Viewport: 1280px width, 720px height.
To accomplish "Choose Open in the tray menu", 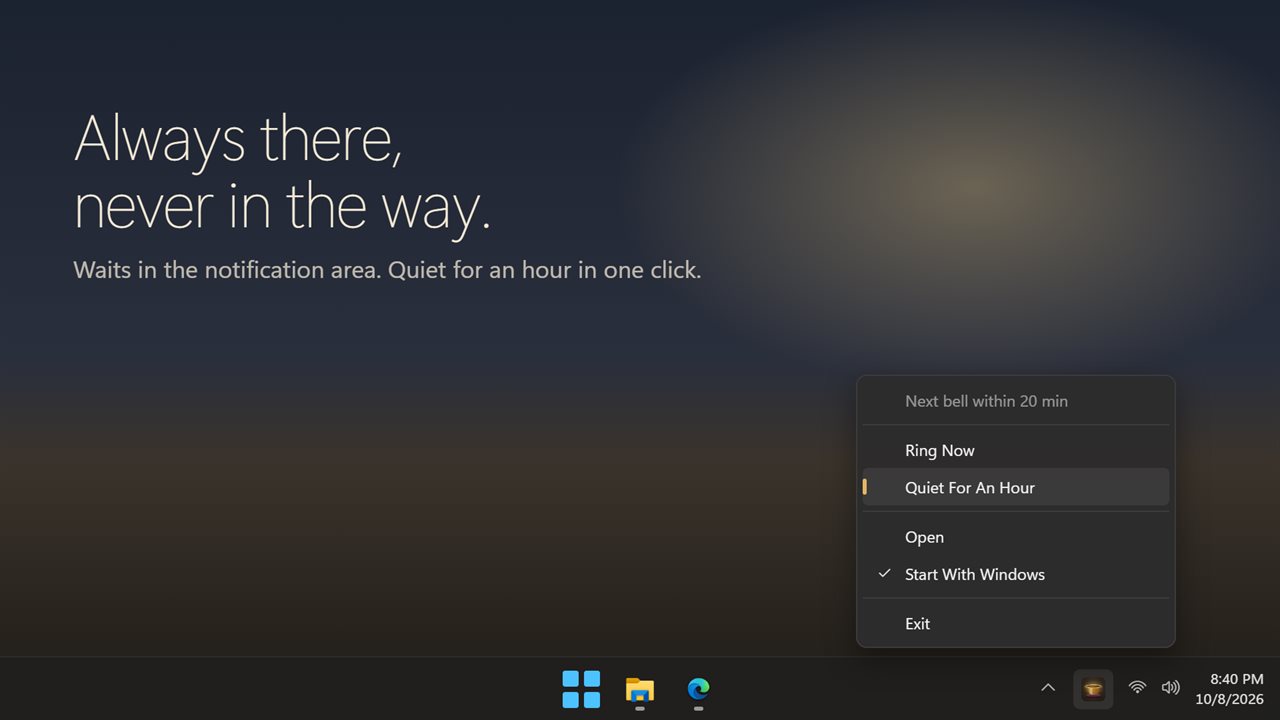I will (1016, 537).
